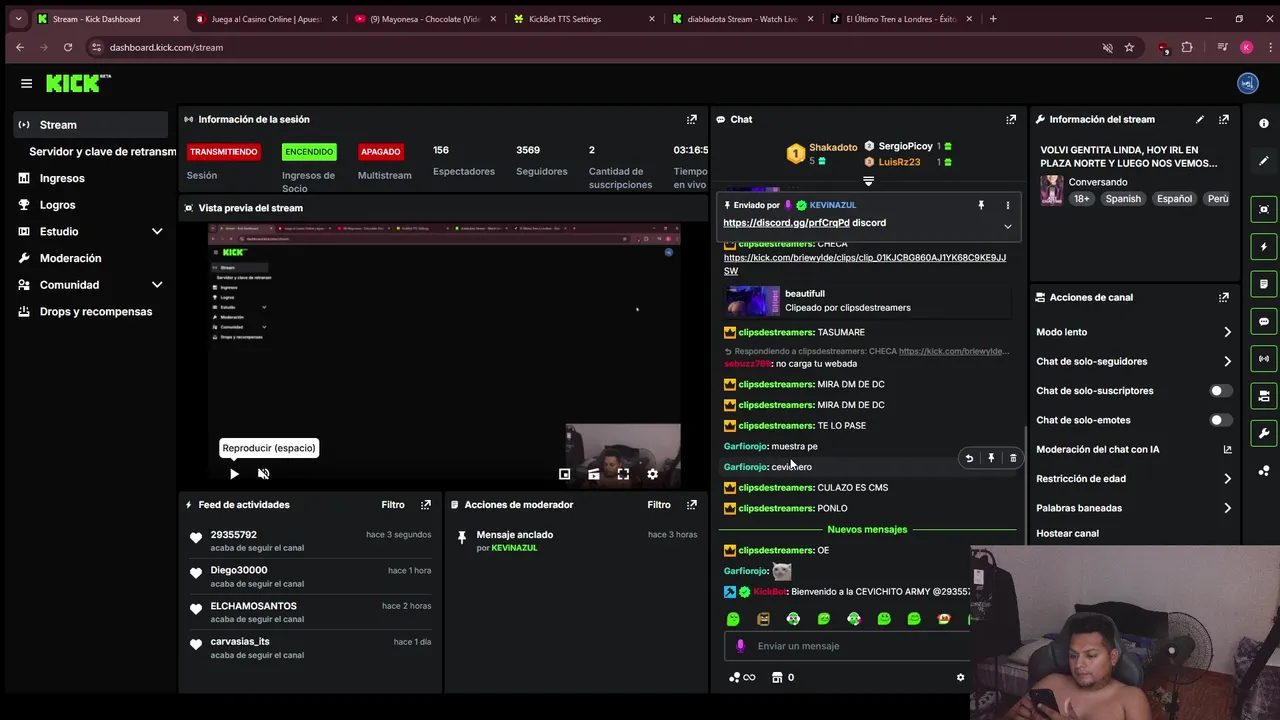Open Restricción de edad options
Image resolution: width=1280 pixels, height=720 pixels.
1134,479
